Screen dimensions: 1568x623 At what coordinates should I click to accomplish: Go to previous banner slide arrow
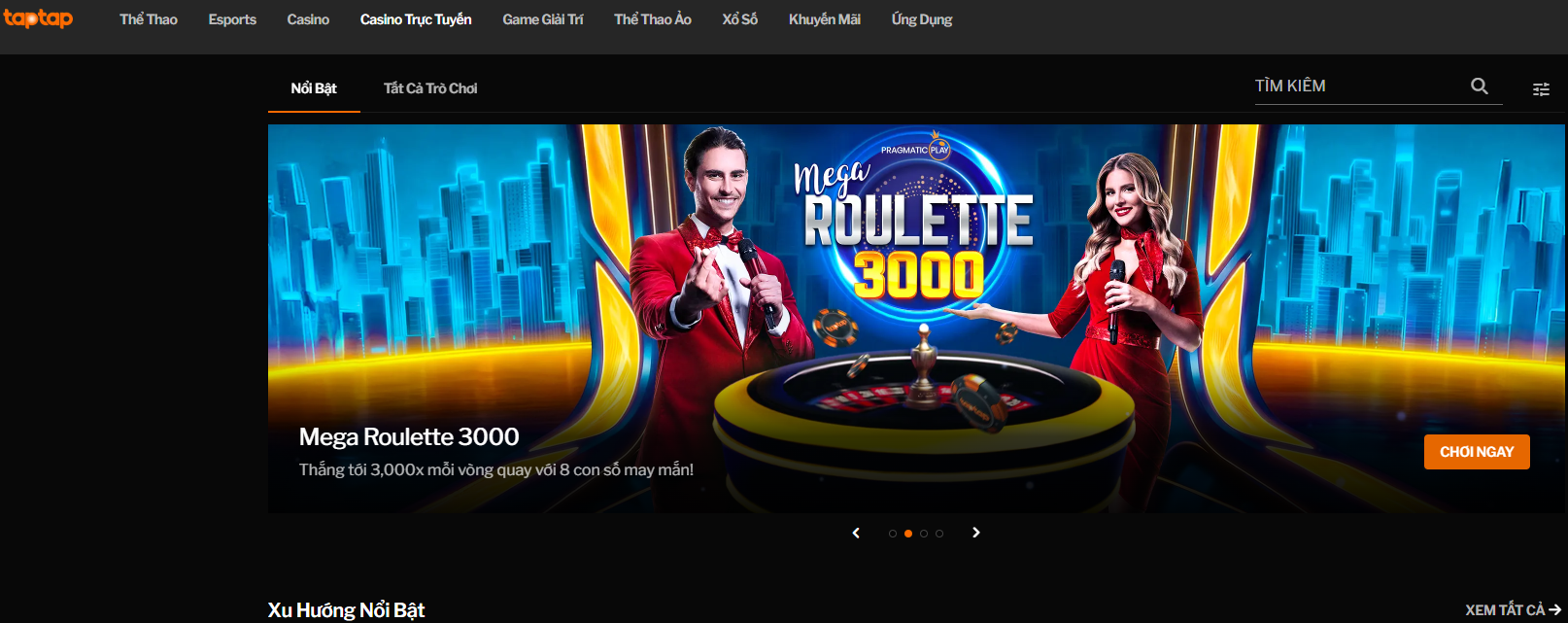(x=856, y=533)
